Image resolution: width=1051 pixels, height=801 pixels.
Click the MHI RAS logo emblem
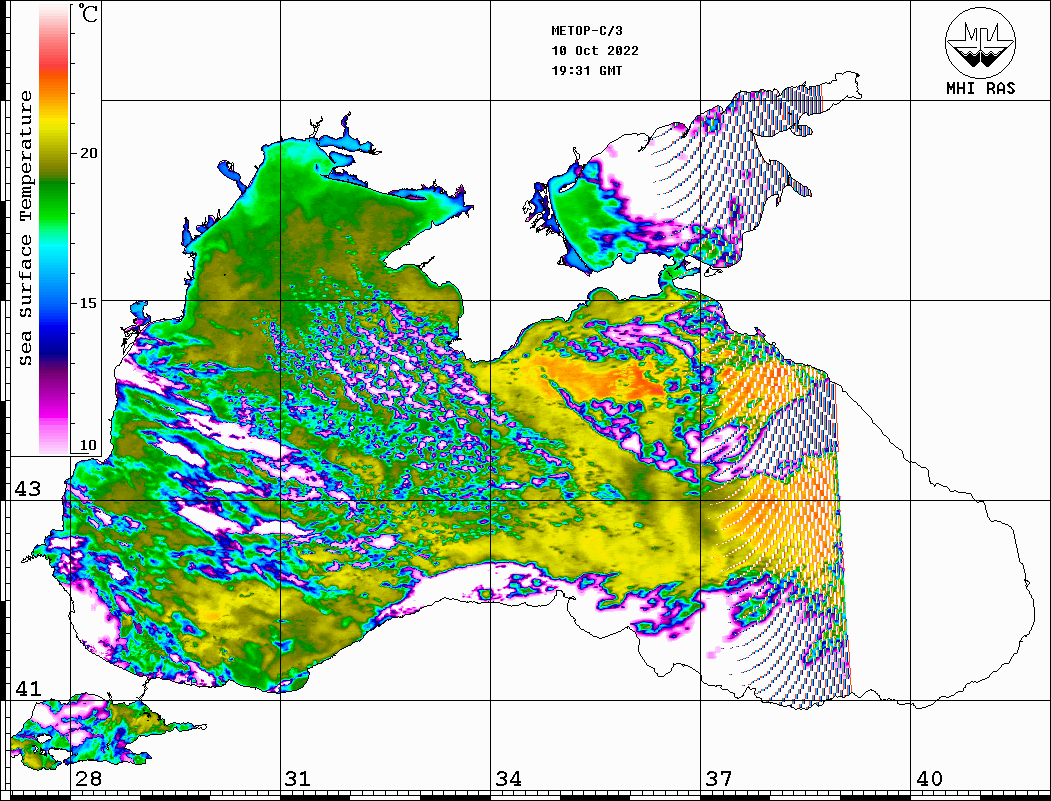point(981,43)
